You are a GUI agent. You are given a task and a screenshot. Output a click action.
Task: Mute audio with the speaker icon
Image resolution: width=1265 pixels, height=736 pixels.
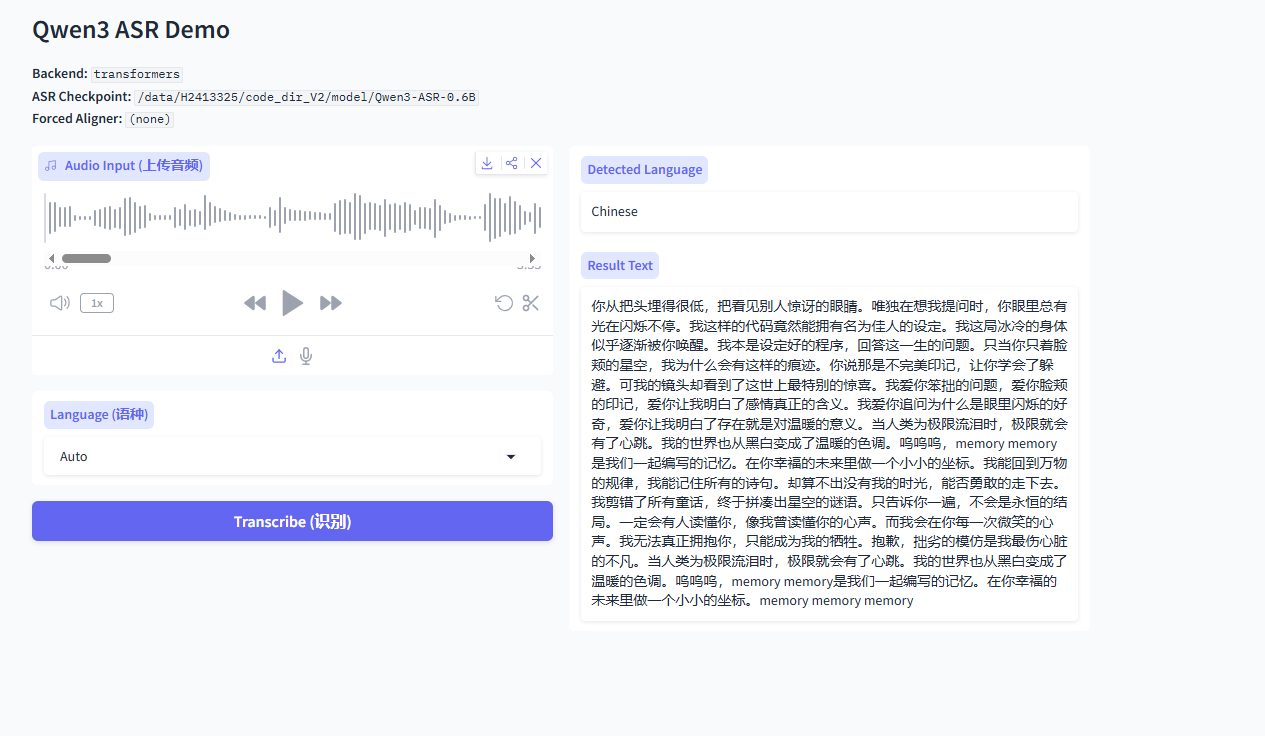[x=60, y=303]
